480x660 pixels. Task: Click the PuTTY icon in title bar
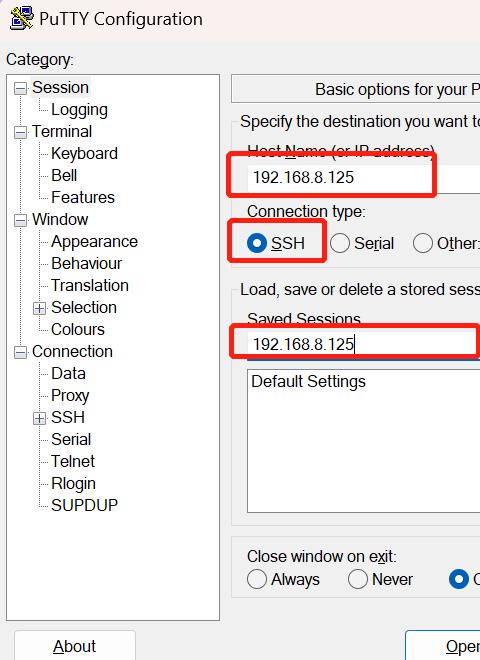coord(21,19)
